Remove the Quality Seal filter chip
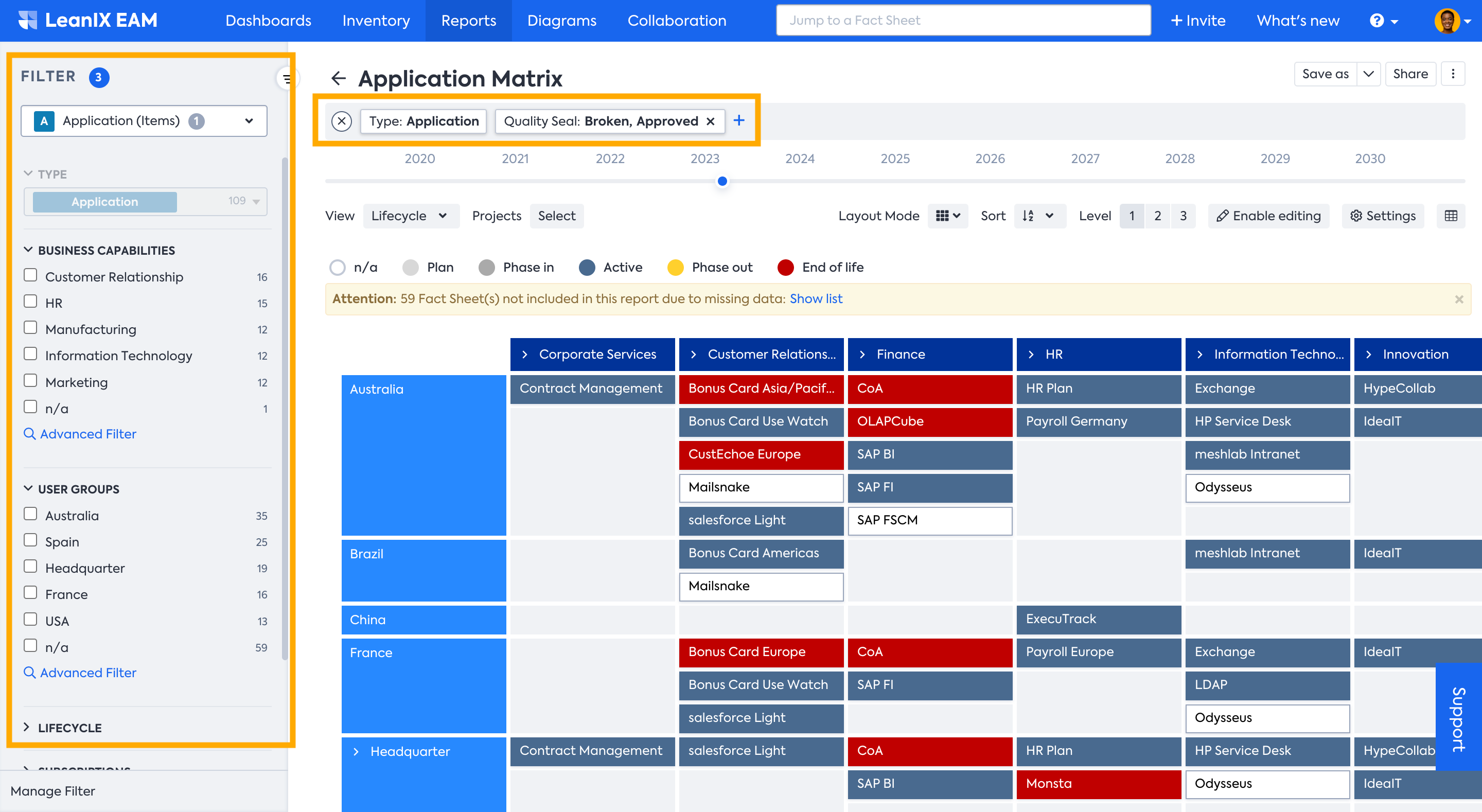This screenshot has height=812, width=1482. 711,121
